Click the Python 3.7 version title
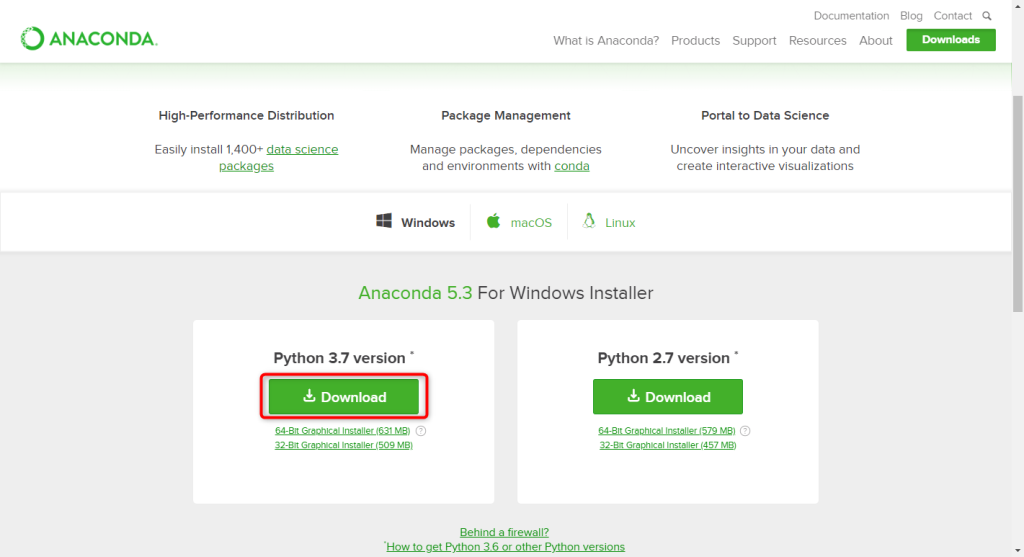The image size is (1024, 557). pos(344,358)
